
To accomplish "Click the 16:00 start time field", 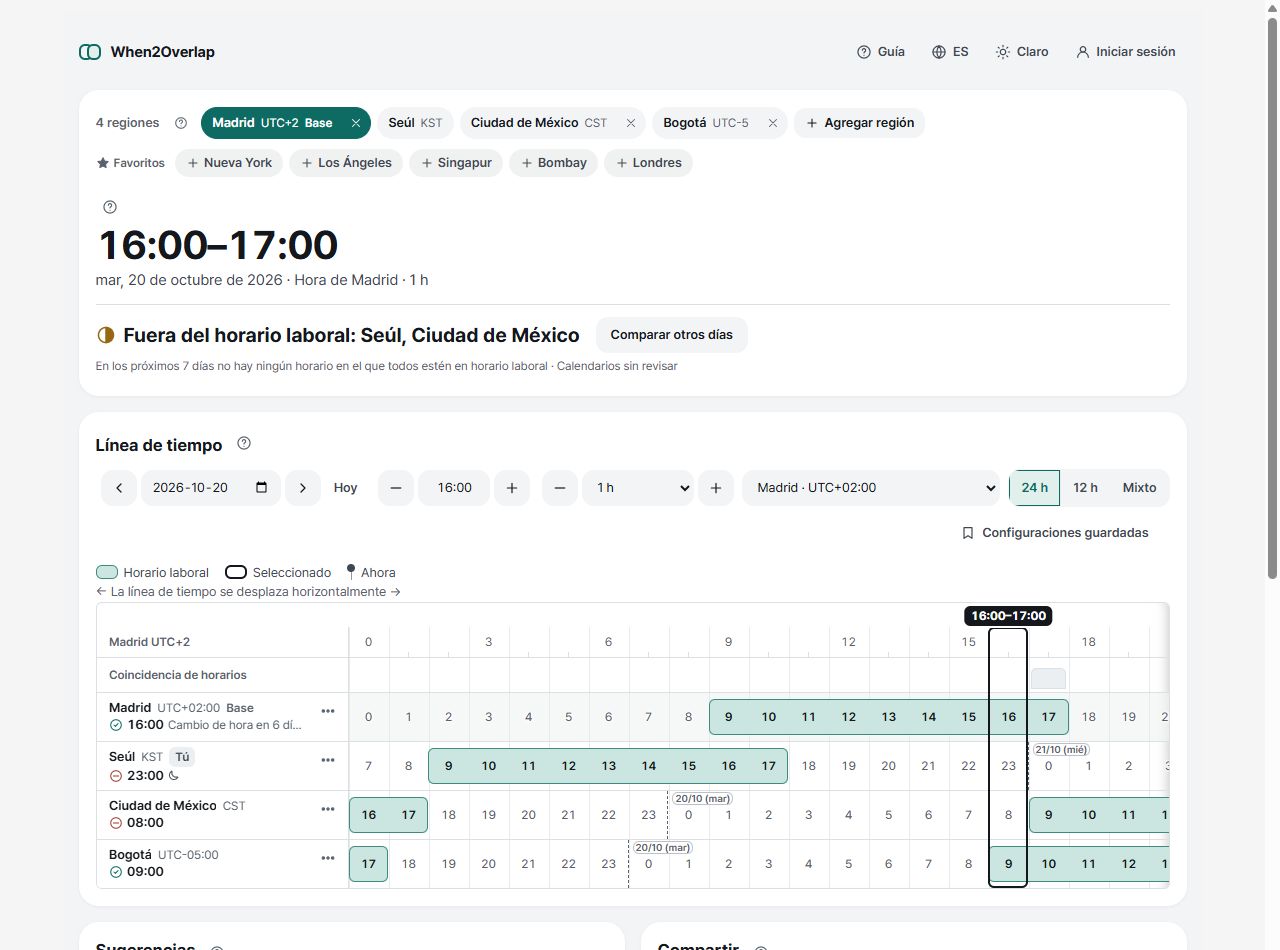I will click(454, 488).
